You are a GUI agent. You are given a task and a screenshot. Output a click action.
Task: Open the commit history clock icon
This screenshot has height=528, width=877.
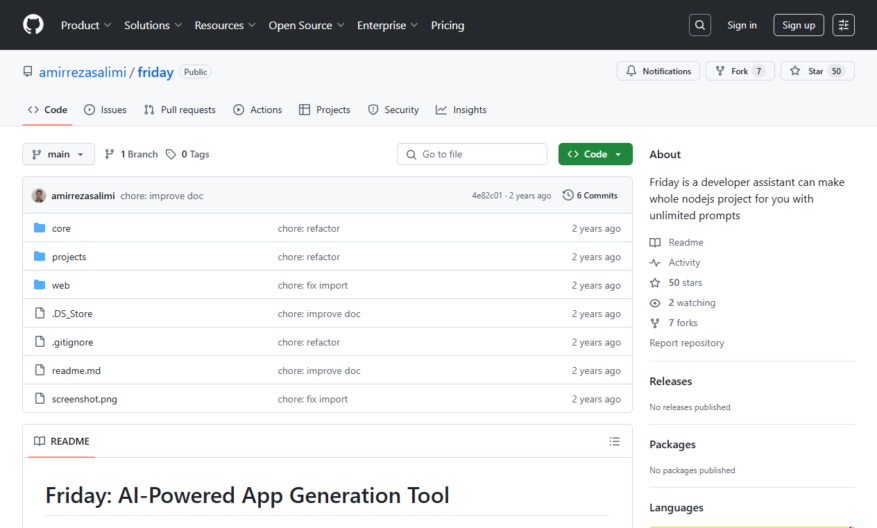pos(568,195)
